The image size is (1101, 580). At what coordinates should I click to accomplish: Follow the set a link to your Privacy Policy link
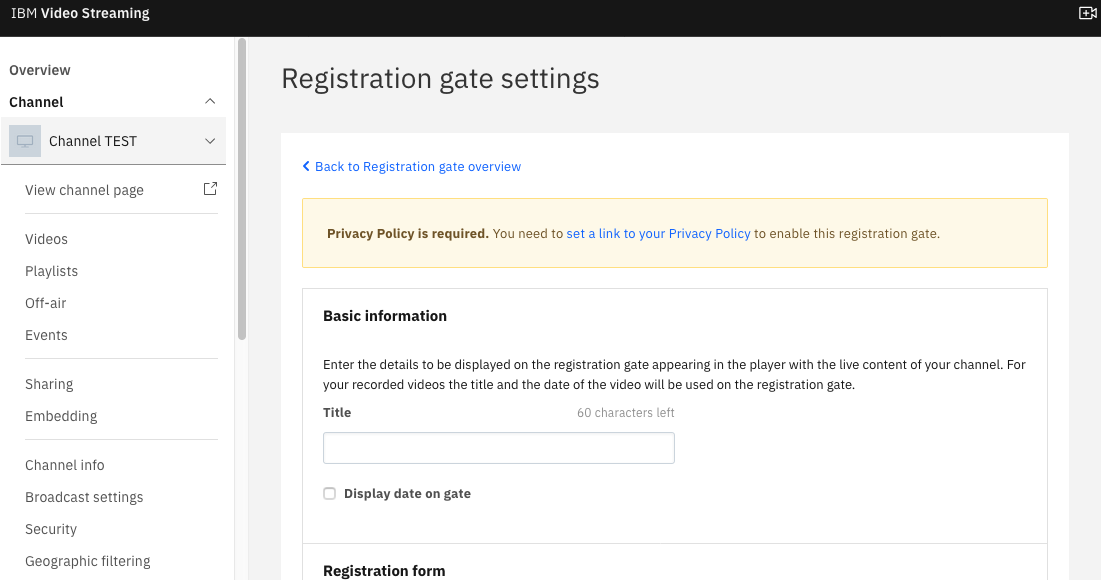[659, 234]
